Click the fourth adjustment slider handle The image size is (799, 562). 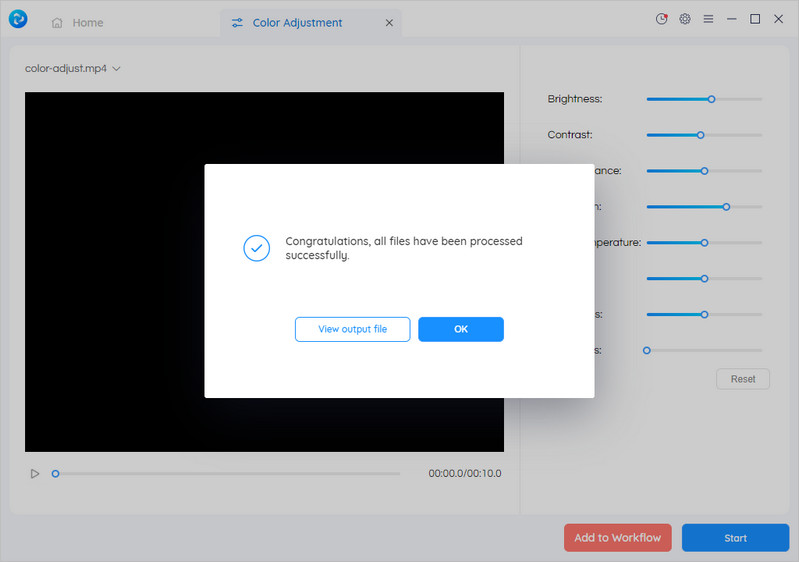point(726,207)
